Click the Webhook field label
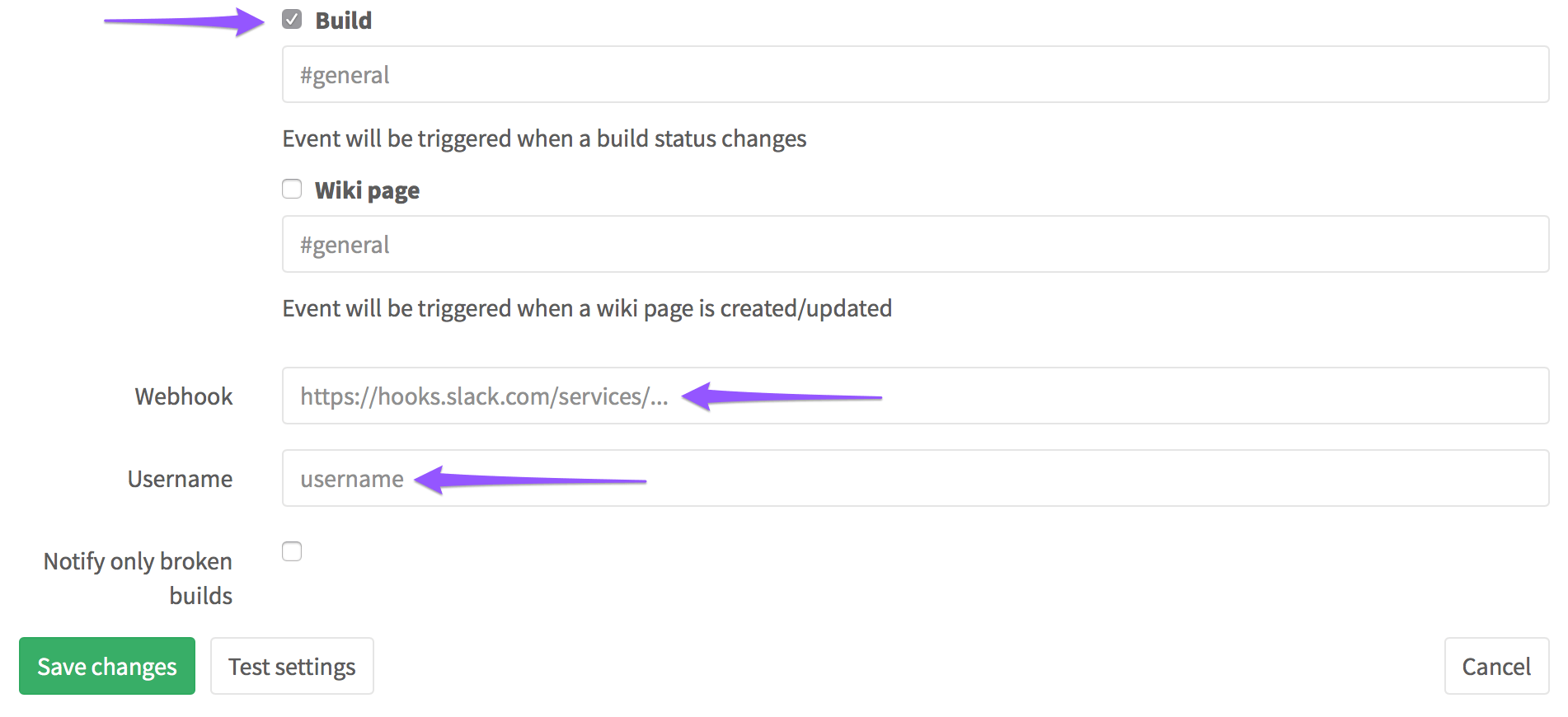The image size is (1568, 717). coord(184,396)
